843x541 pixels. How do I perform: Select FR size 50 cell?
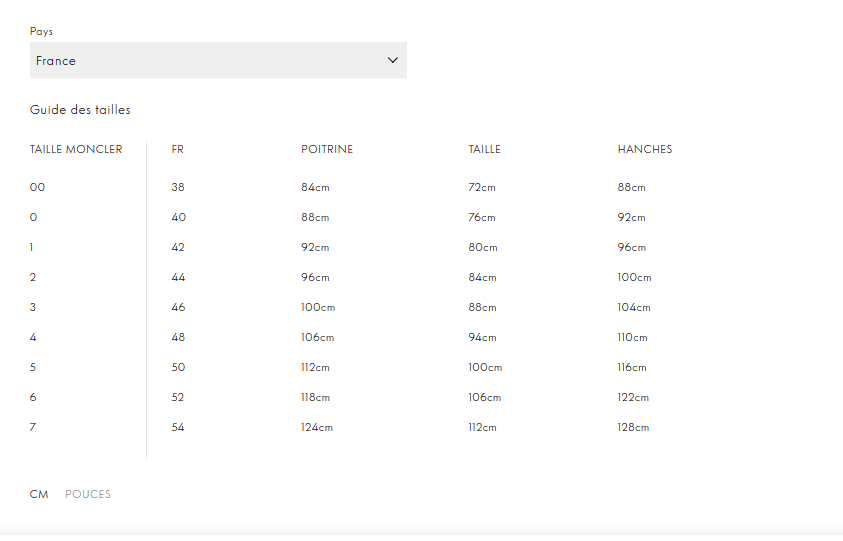pyautogui.click(x=178, y=367)
